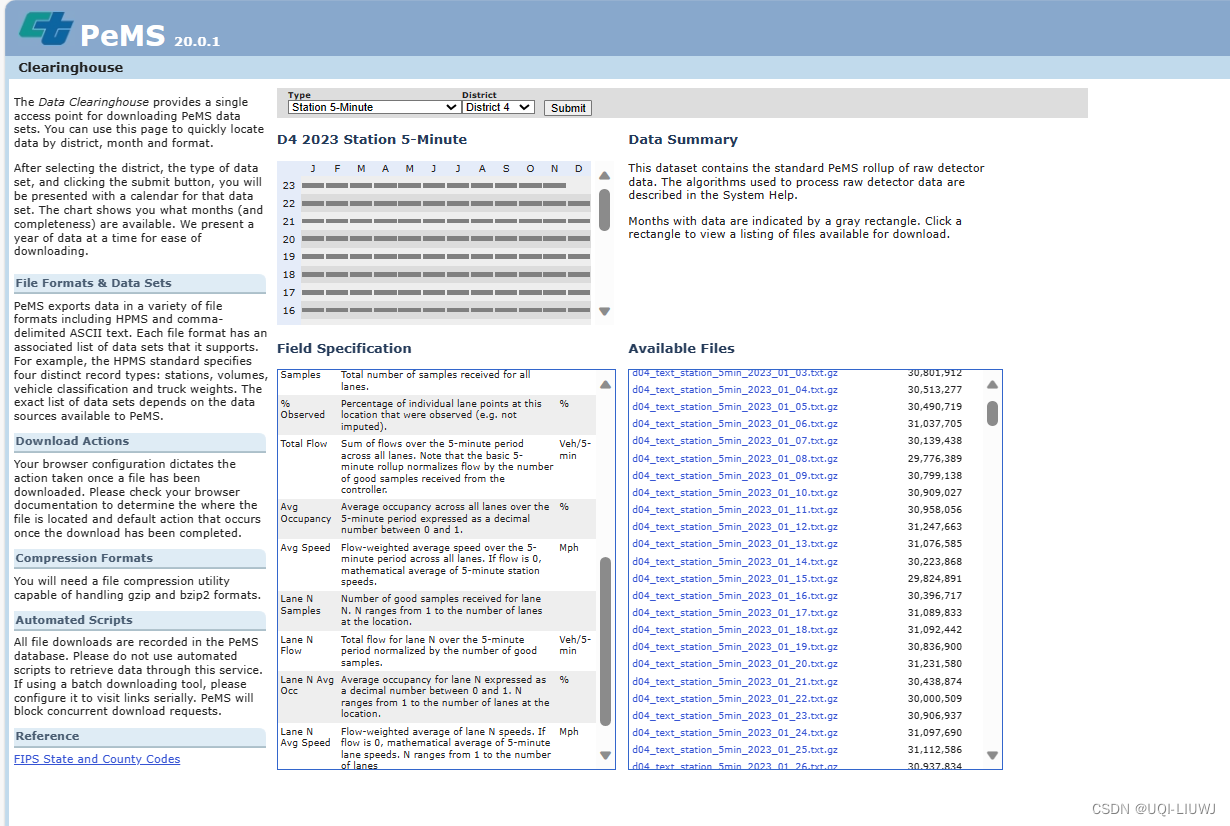Select June 2023 rectangle in calendar
Screen dimensions: 1230x826
pyautogui.click(x=434, y=185)
